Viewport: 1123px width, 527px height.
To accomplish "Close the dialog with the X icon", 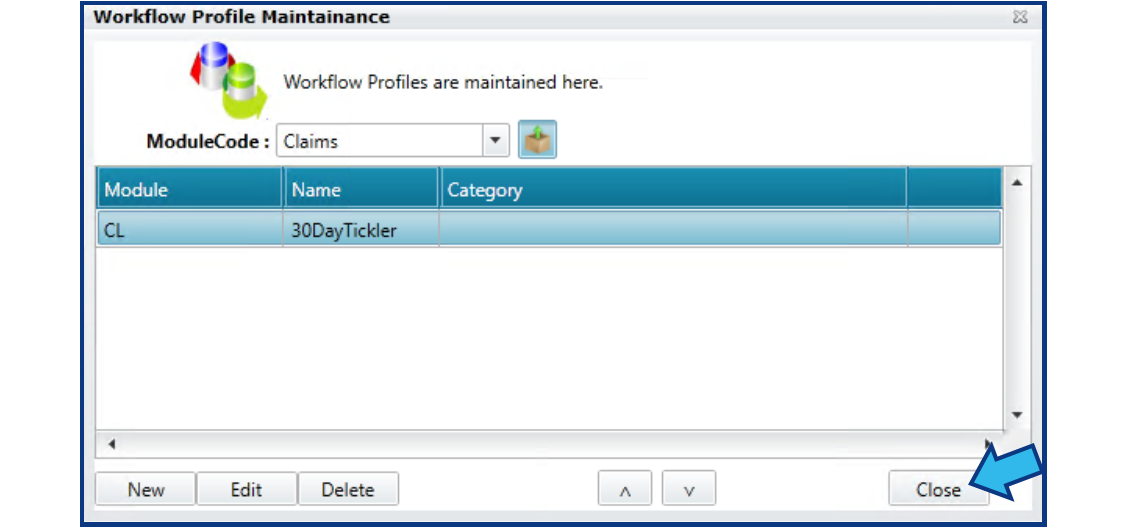I will (x=1020, y=17).
